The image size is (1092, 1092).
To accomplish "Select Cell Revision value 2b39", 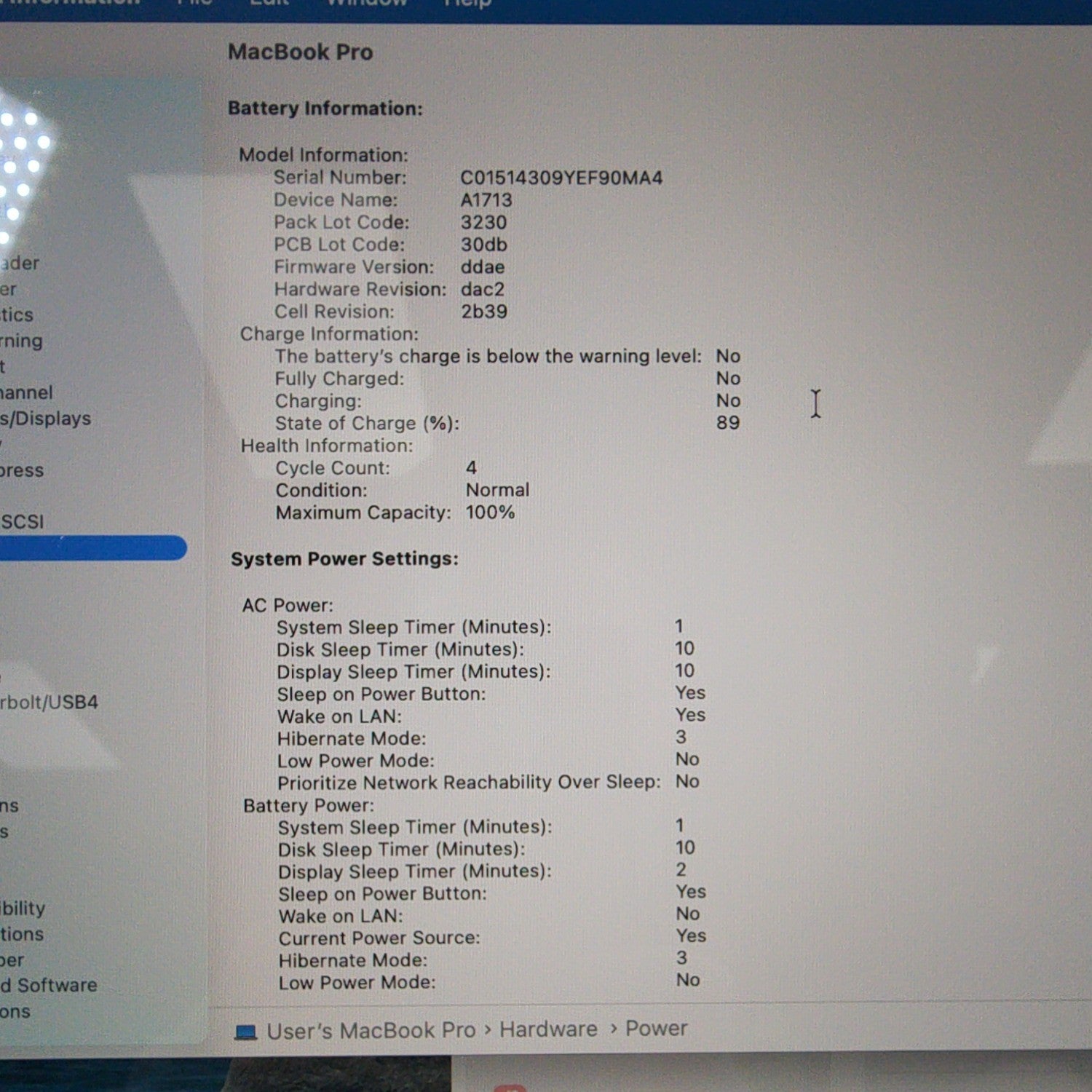I will (x=483, y=312).
